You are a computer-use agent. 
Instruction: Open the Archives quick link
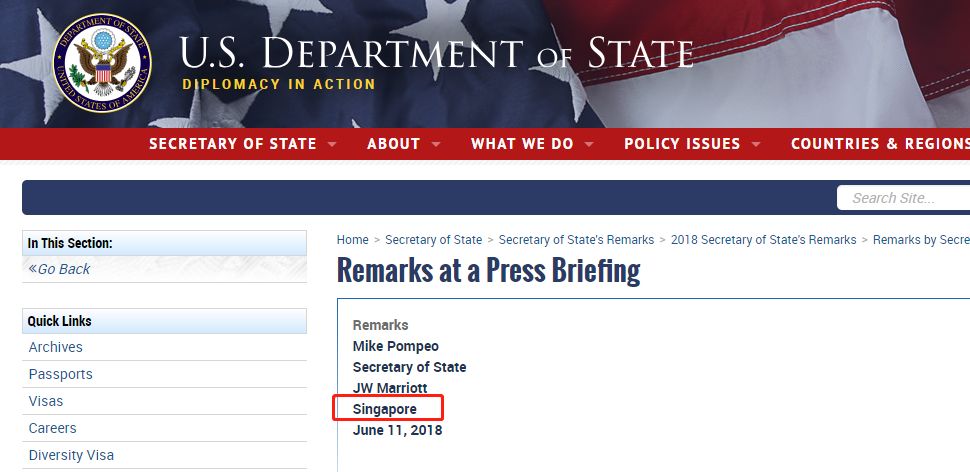click(56, 347)
